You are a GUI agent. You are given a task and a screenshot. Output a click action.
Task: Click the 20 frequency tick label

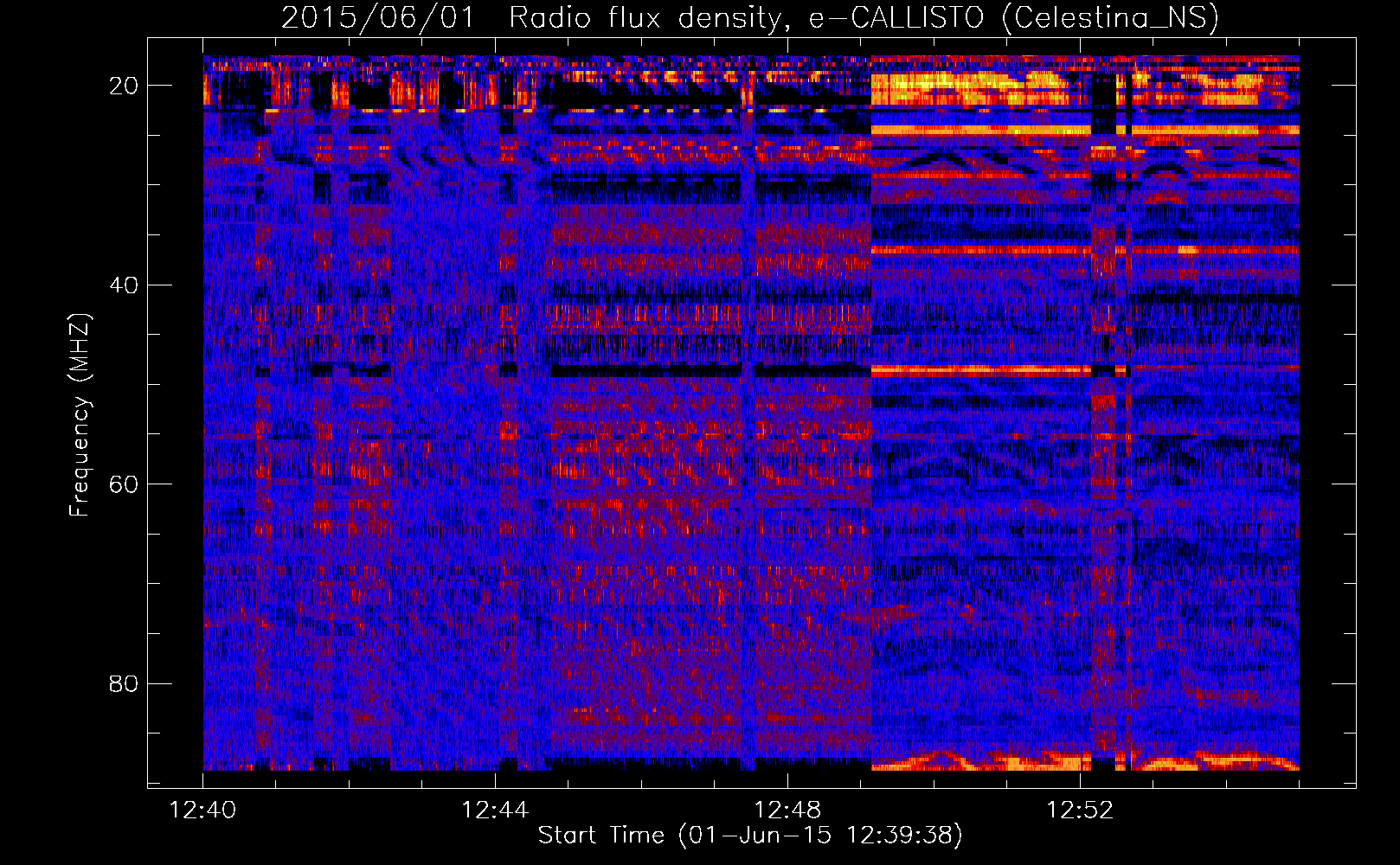[124, 86]
